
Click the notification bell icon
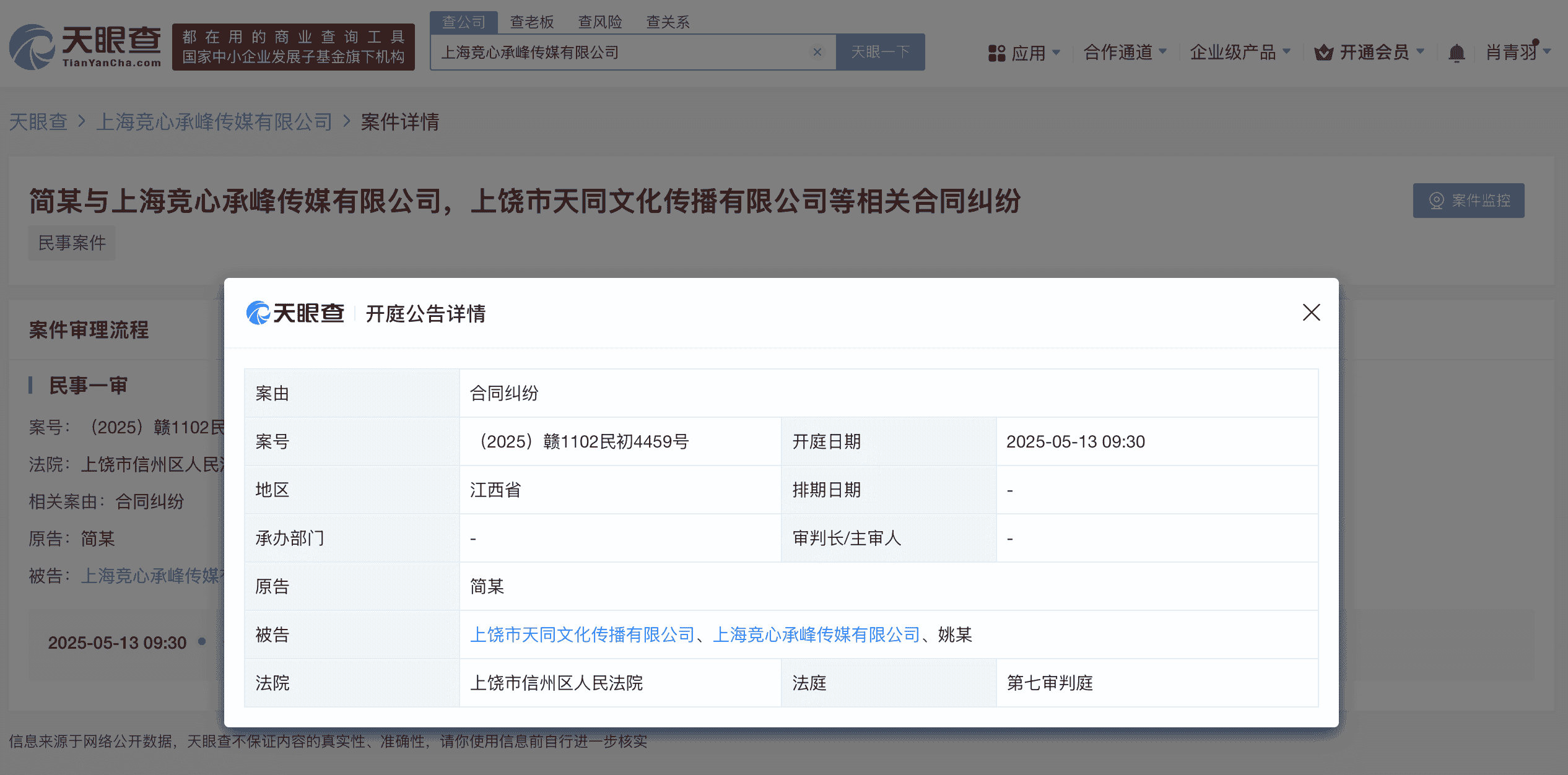click(x=1457, y=53)
